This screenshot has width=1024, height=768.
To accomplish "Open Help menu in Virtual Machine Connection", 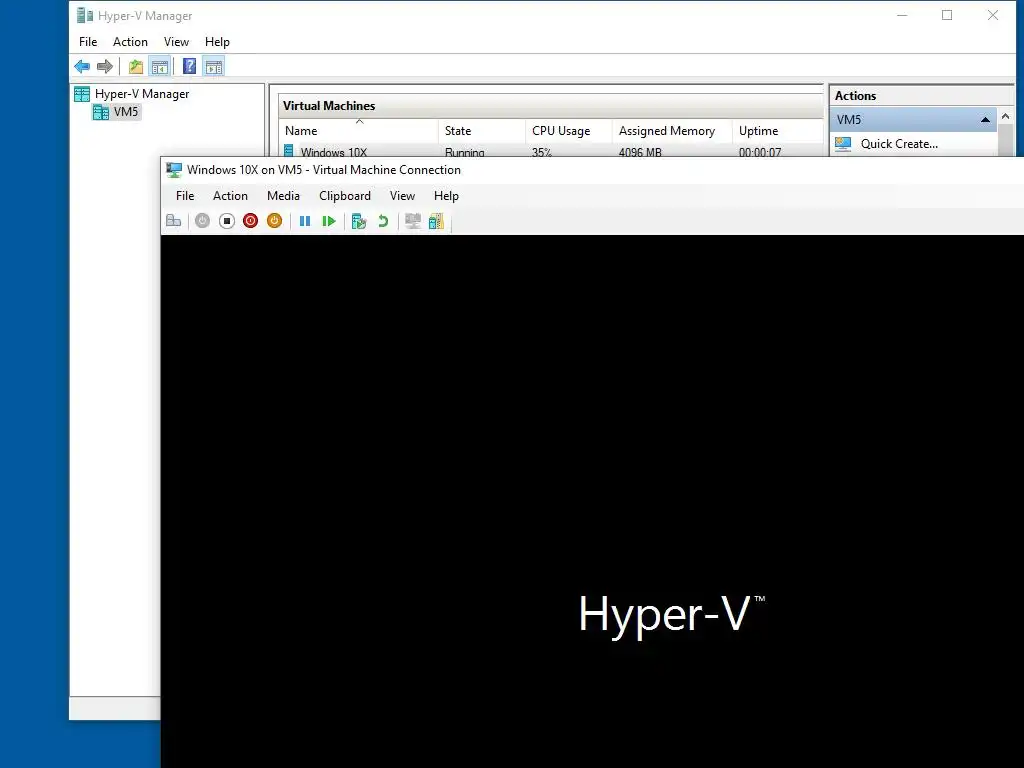I will click(x=446, y=196).
